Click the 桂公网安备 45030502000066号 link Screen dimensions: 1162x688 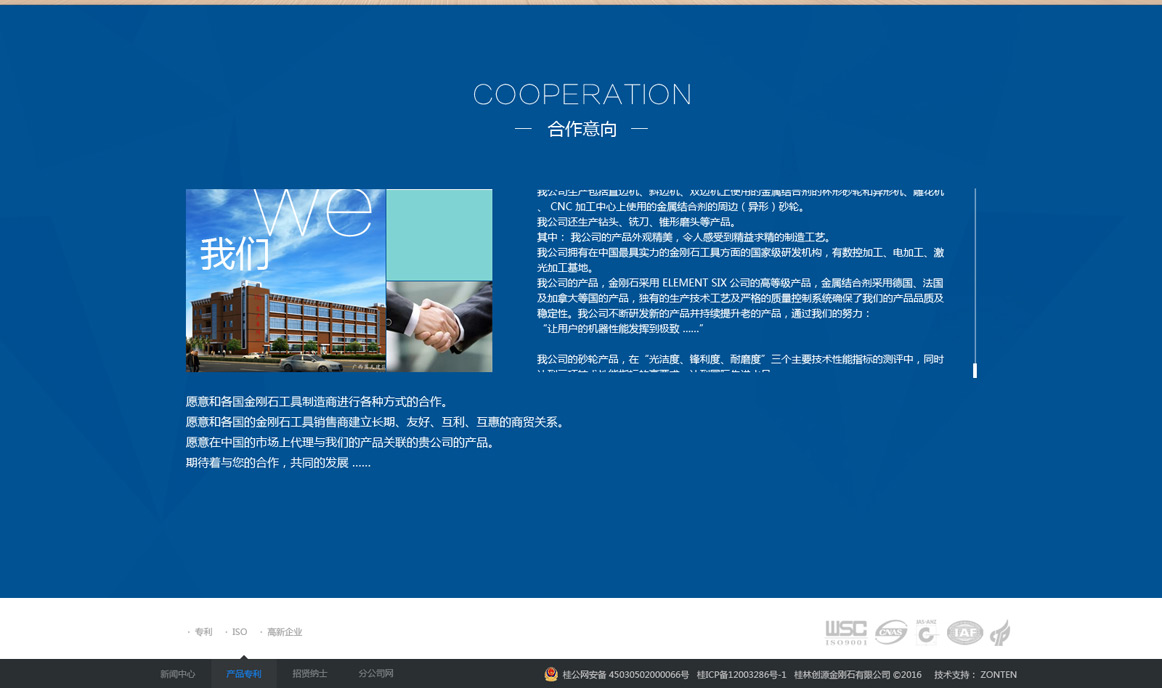pyautogui.click(x=625, y=675)
